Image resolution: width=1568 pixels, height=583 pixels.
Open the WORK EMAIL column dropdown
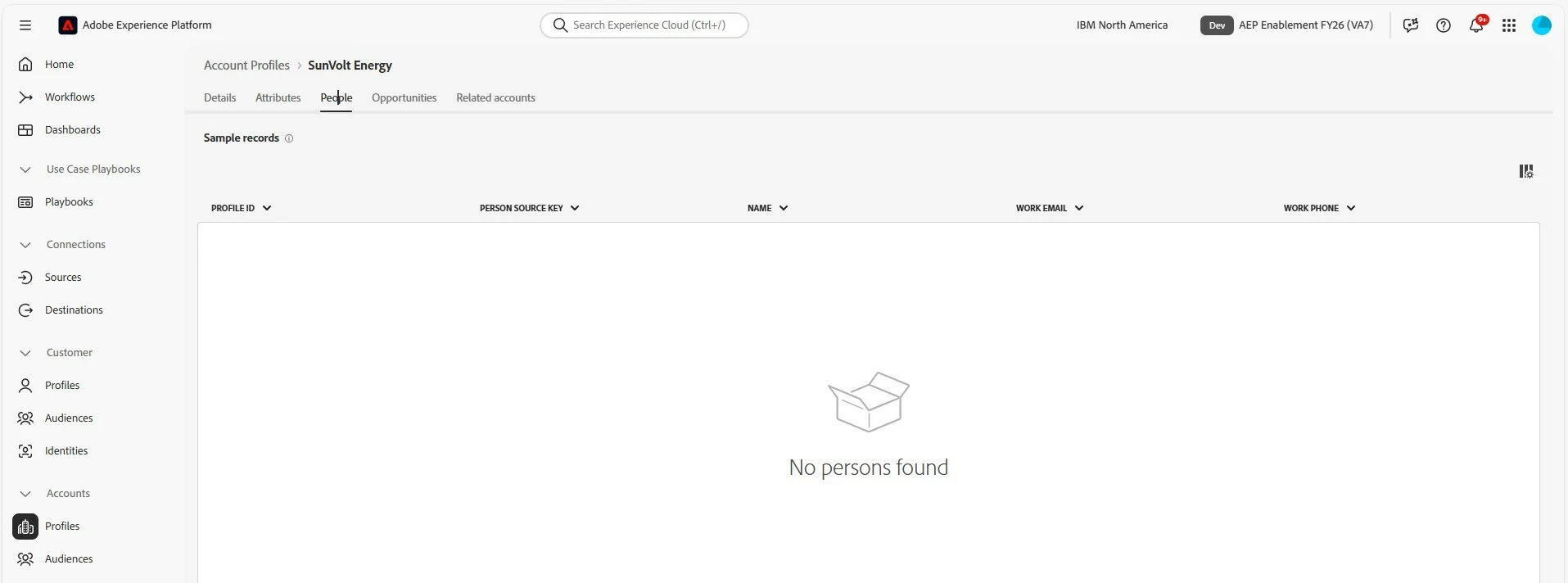pos(1079,208)
